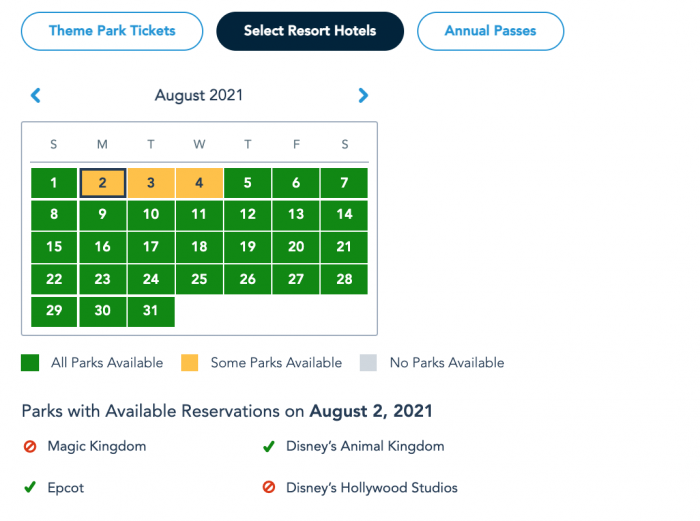The image size is (700, 521).
Task: Select the Select Resort Hotels tab
Action: pos(310,31)
